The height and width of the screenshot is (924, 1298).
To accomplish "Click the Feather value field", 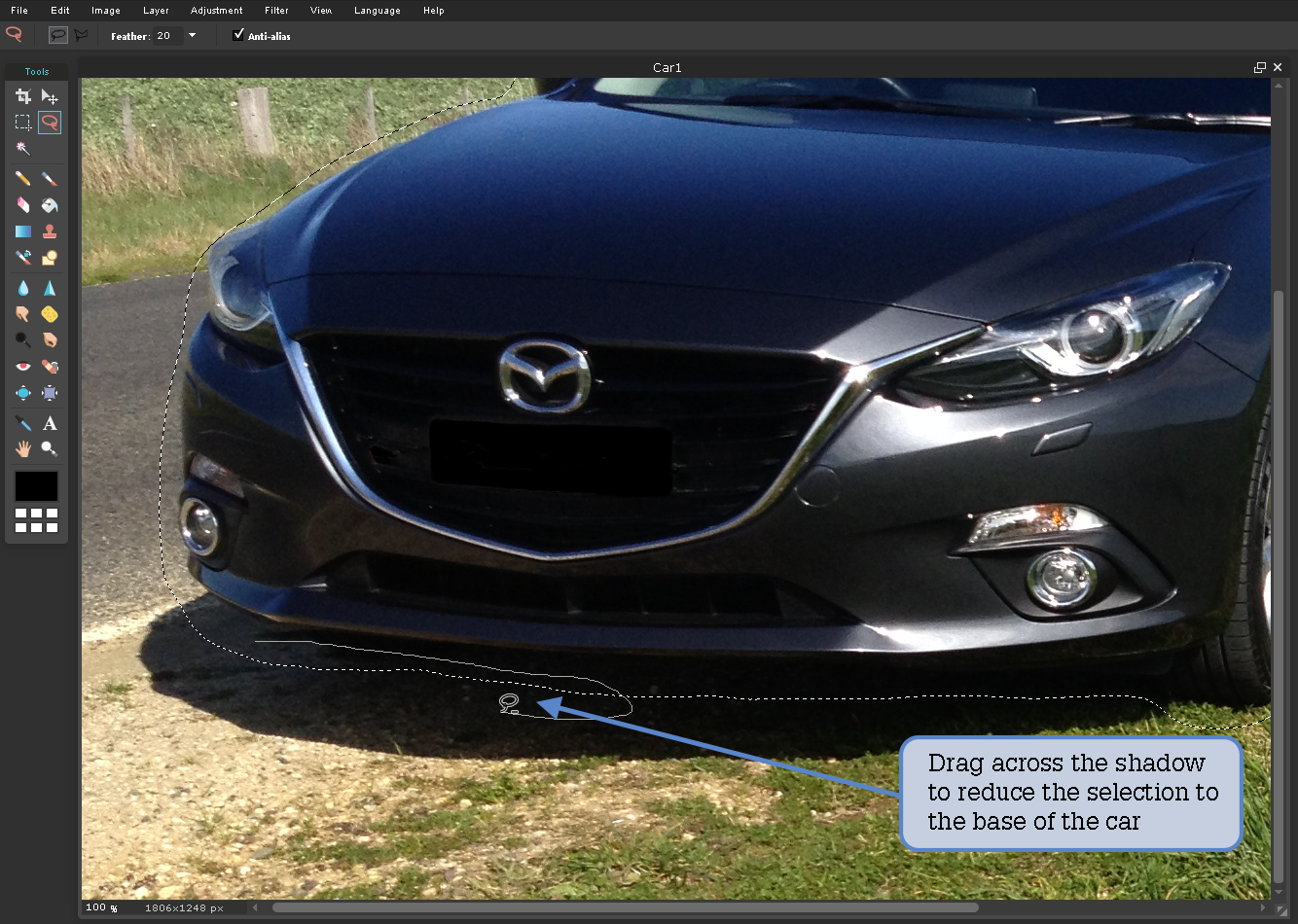I will pyautogui.click(x=167, y=35).
